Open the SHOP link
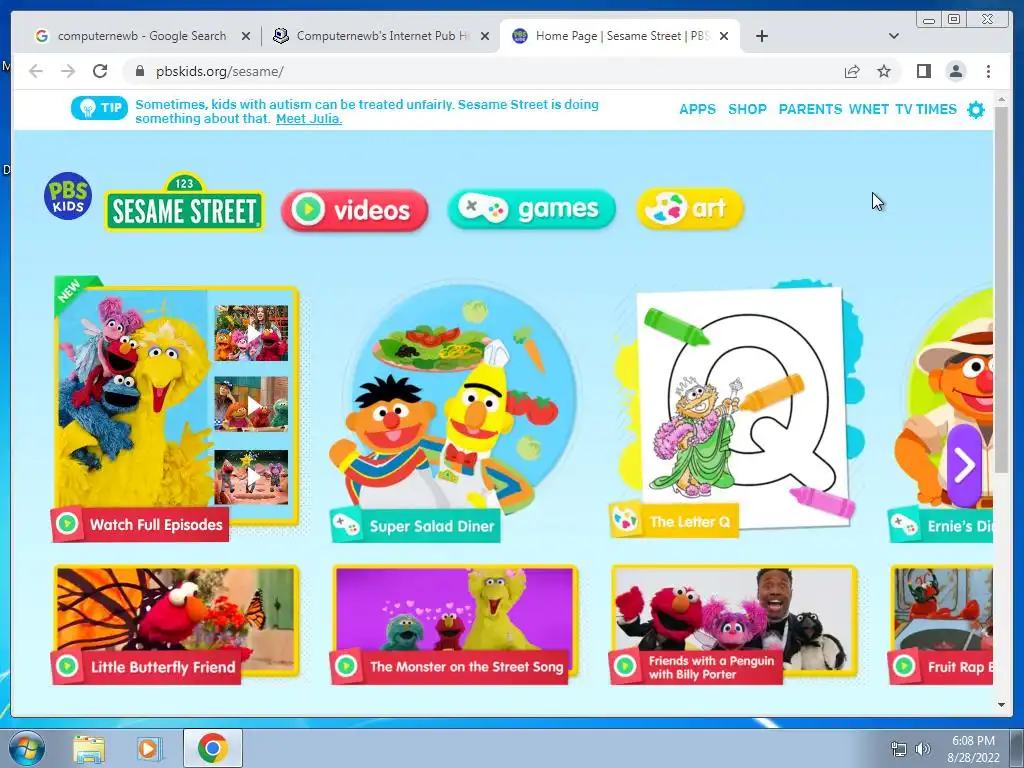Image resolution: width=1024 pixels, height=768 pixels. pyautogui.click(x=747, y=109)
